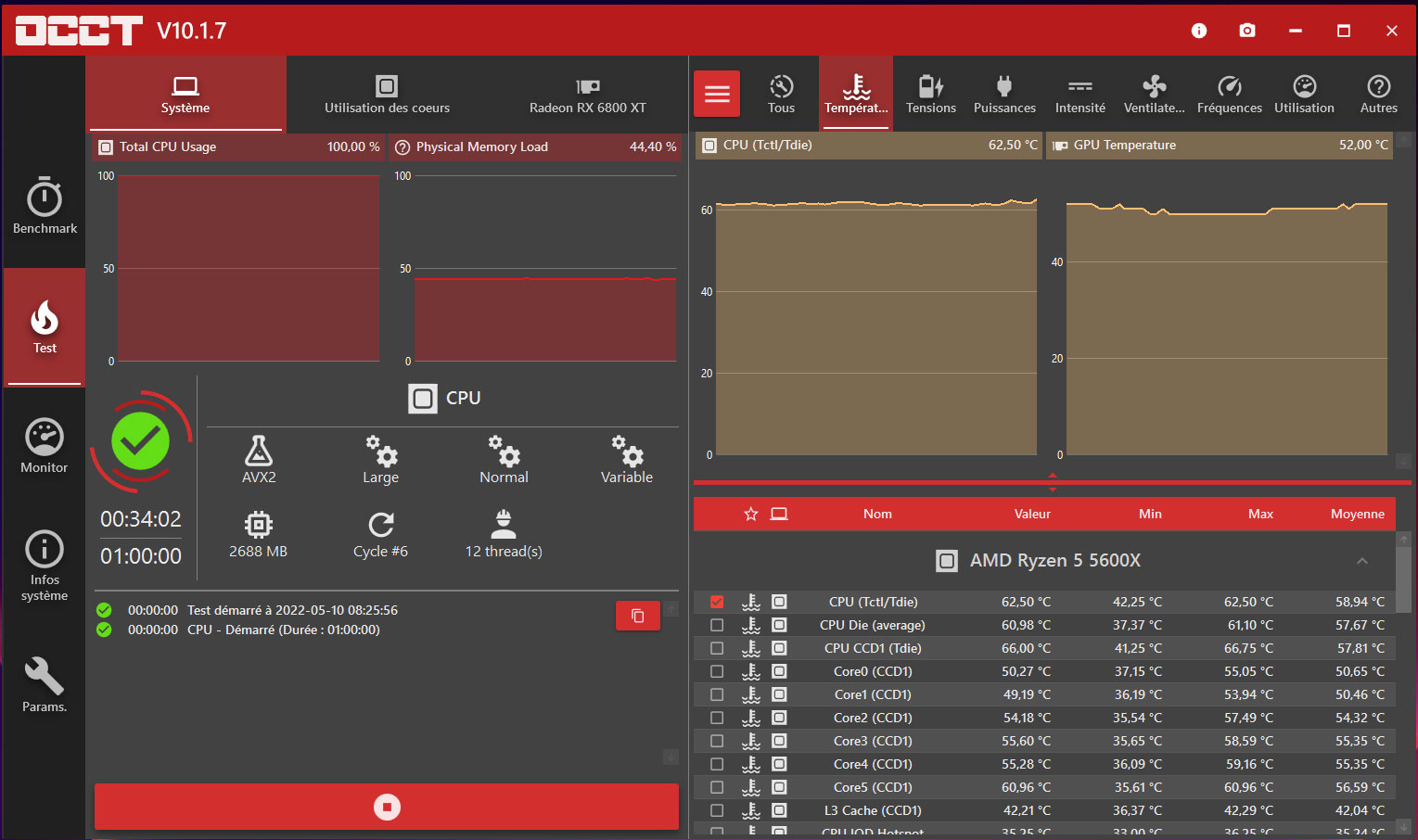Click the graph panel collapse arrows

point(1053,482)
